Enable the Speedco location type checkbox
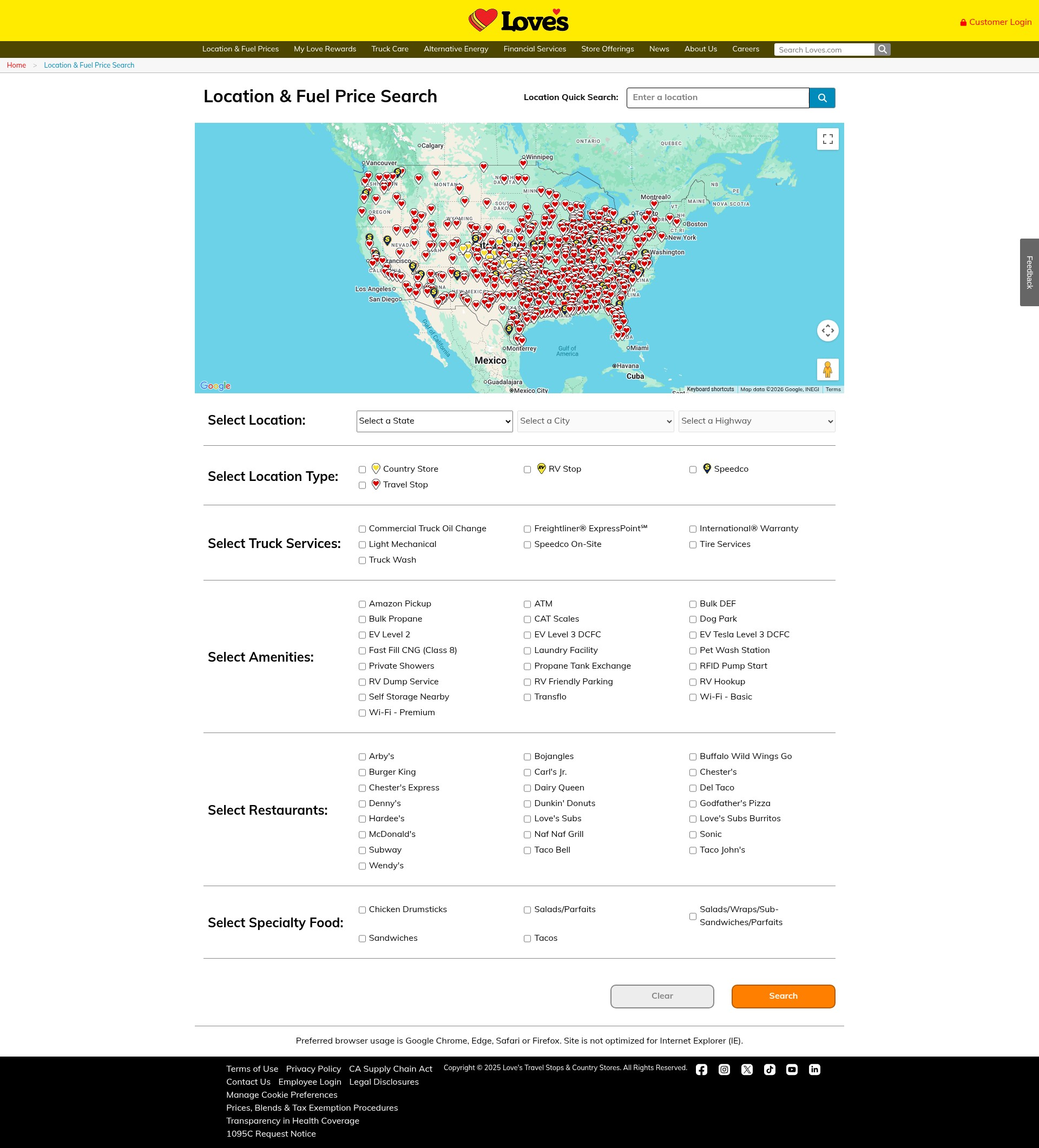Image resolution: width=1039 pixels, height=1148 pixels. pyautogui.click(x=693, y=470)
